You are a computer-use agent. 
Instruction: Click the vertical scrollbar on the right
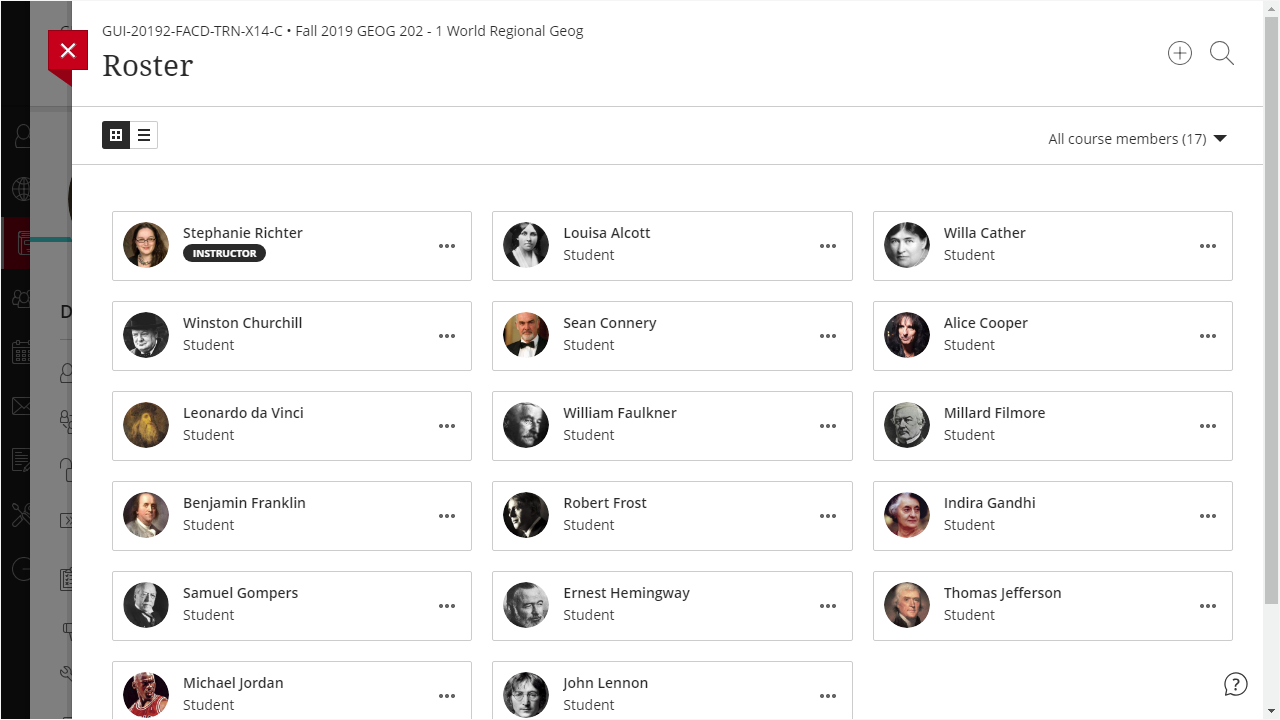[x=1271, y=300]
